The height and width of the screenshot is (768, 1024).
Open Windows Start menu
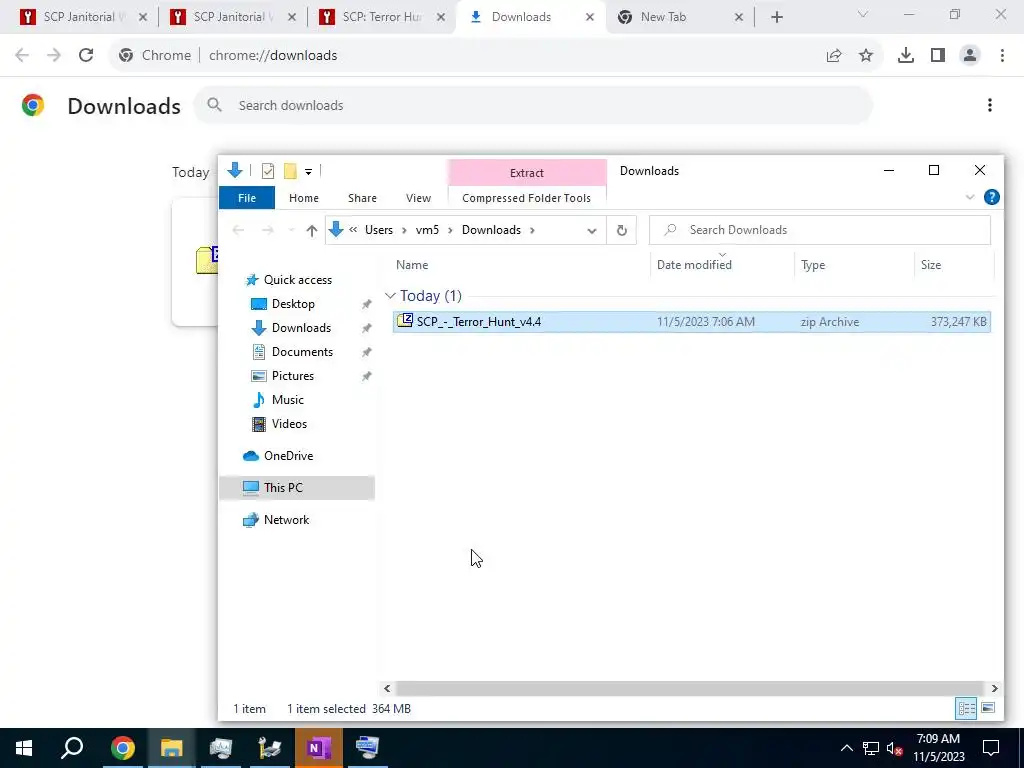24,748
